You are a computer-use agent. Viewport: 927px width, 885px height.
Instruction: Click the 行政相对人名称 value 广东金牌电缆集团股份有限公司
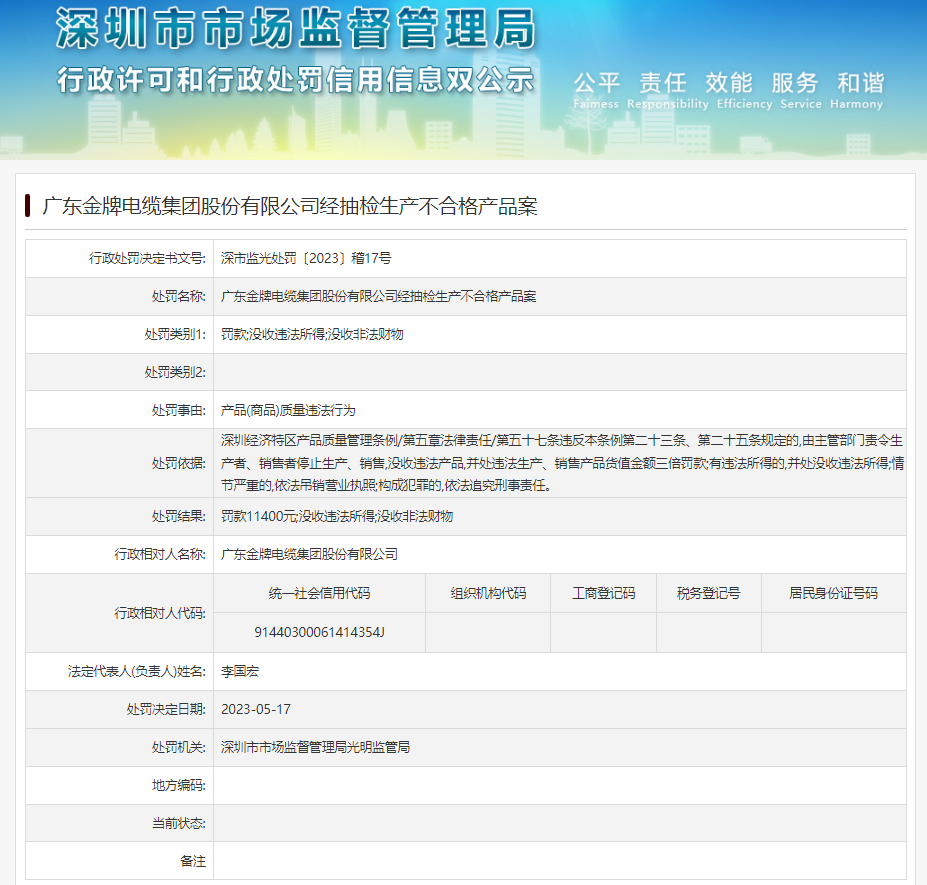(309, 555)
